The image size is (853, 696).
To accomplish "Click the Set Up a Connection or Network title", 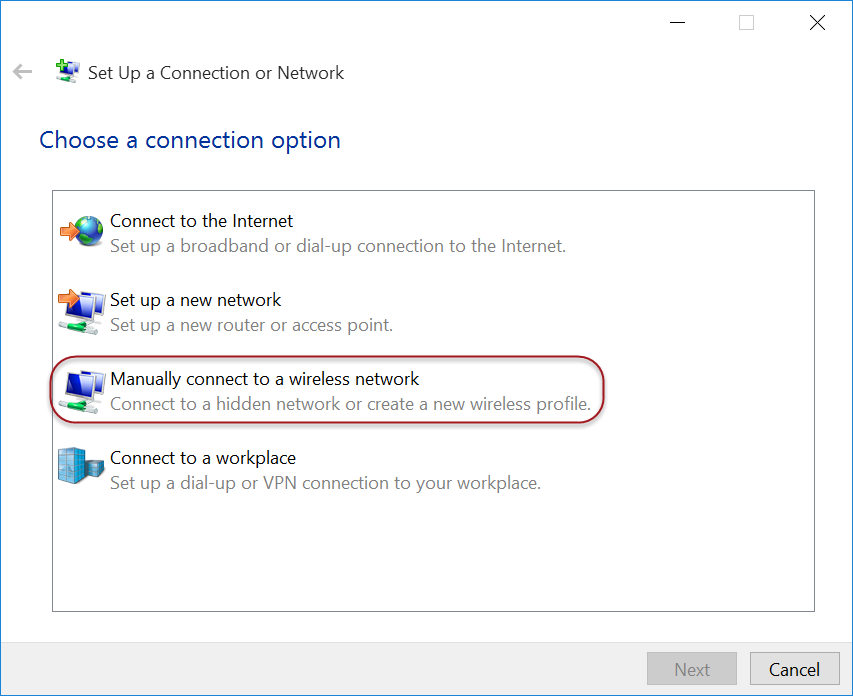I will coord(216,73).
